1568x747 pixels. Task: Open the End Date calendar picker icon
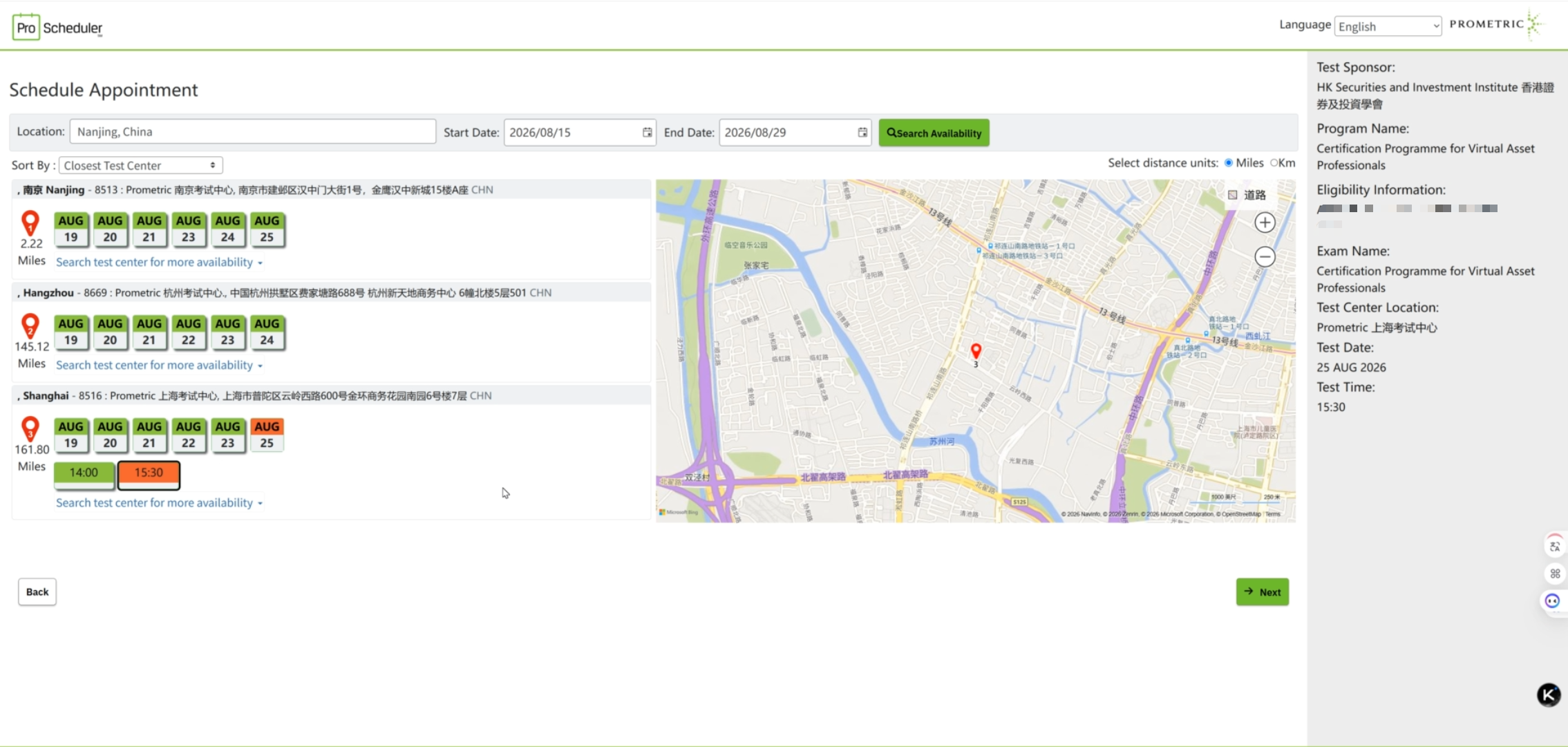tap(862, 132)
